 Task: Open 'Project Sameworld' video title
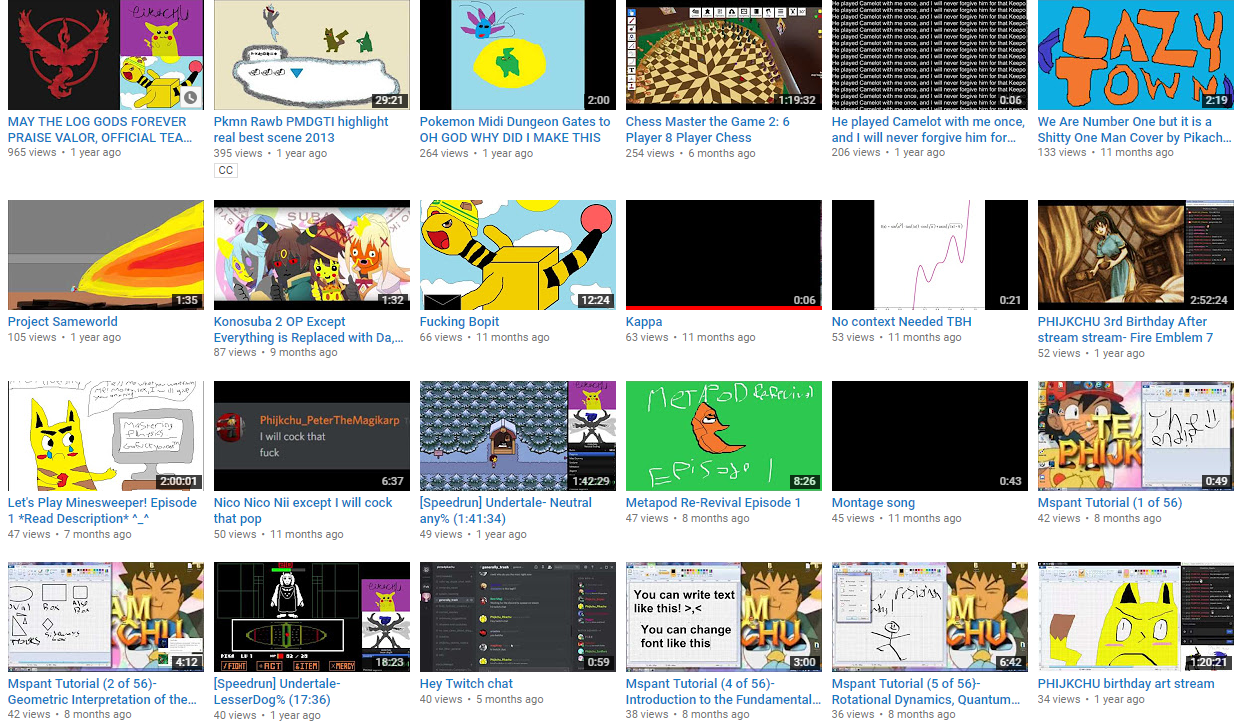(x=63, y=322)
